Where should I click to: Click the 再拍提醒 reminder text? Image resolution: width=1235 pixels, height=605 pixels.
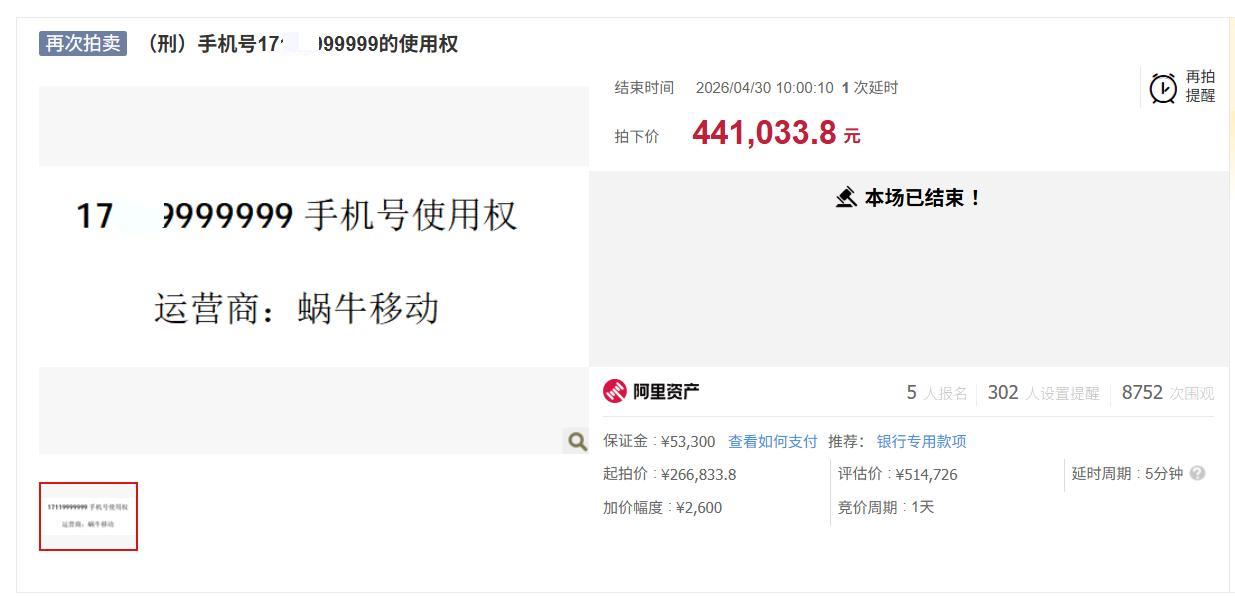[x=1200, y=87]
